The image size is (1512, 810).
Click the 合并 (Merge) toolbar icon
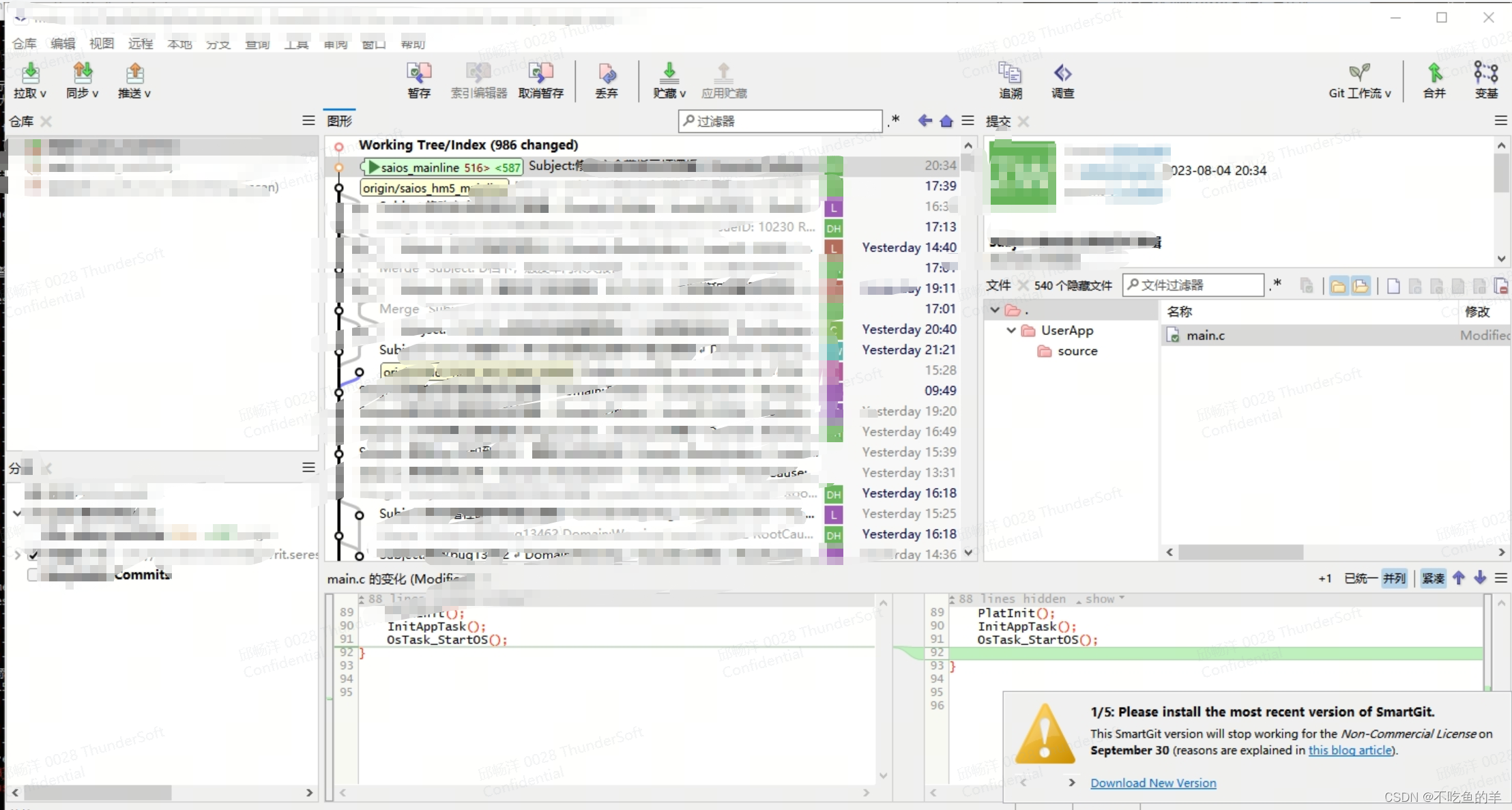point(1433,79)
